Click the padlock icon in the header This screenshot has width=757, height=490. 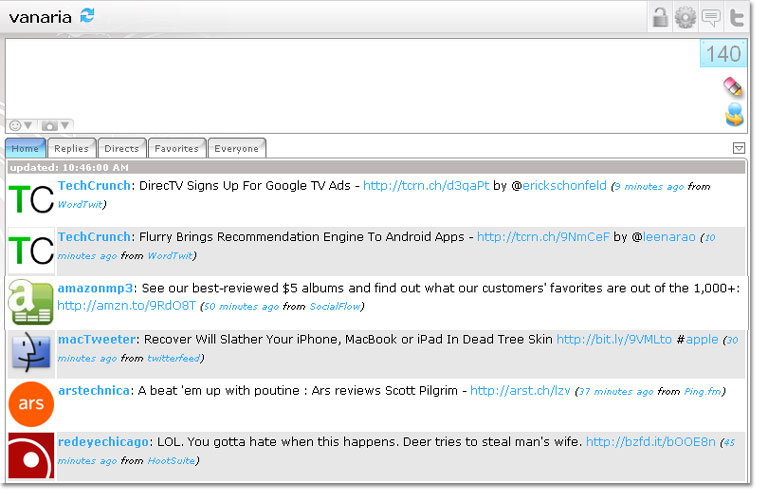click(x=659, y=17)
